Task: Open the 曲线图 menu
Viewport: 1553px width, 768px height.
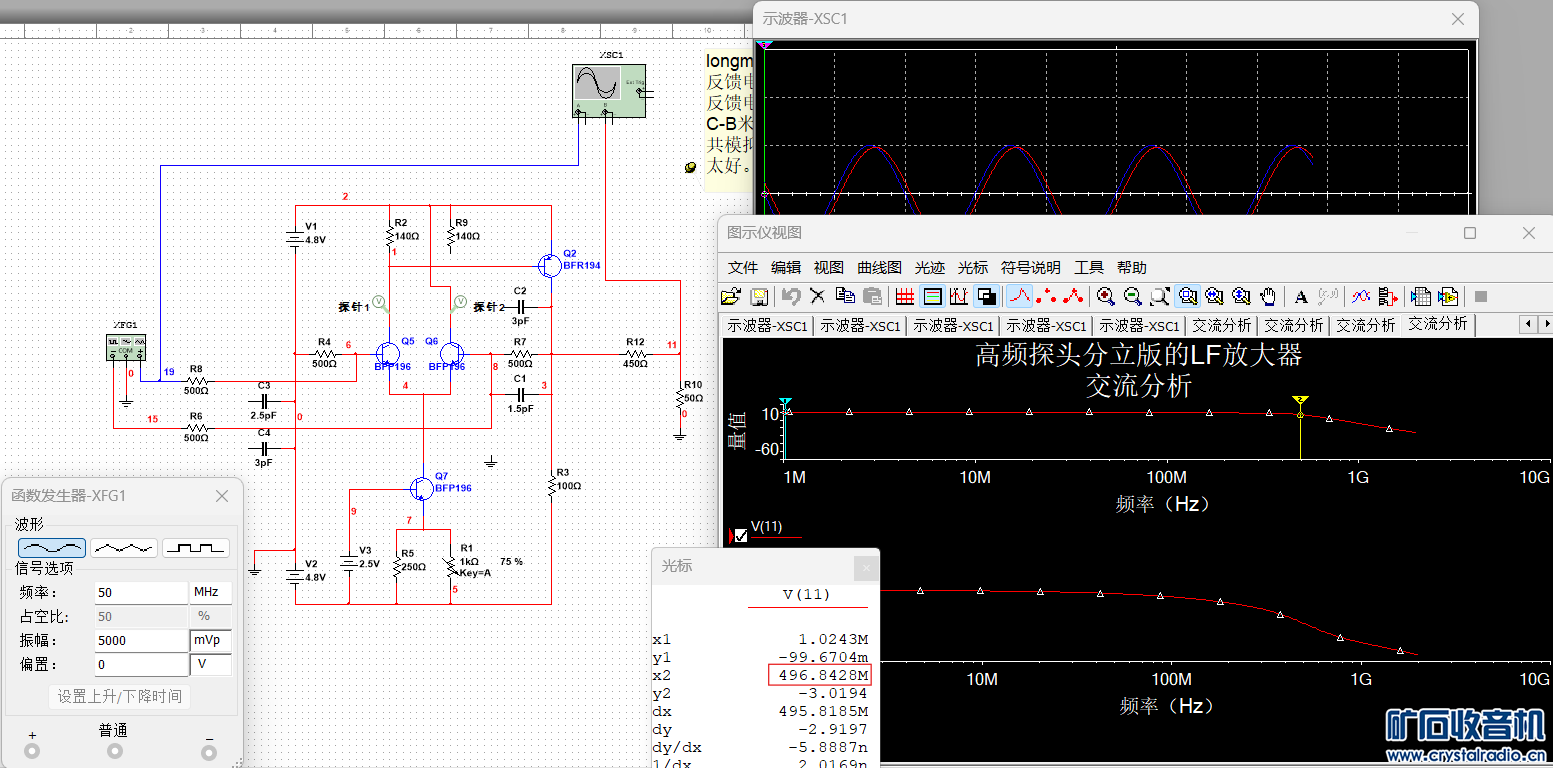Action: (879, 267)
